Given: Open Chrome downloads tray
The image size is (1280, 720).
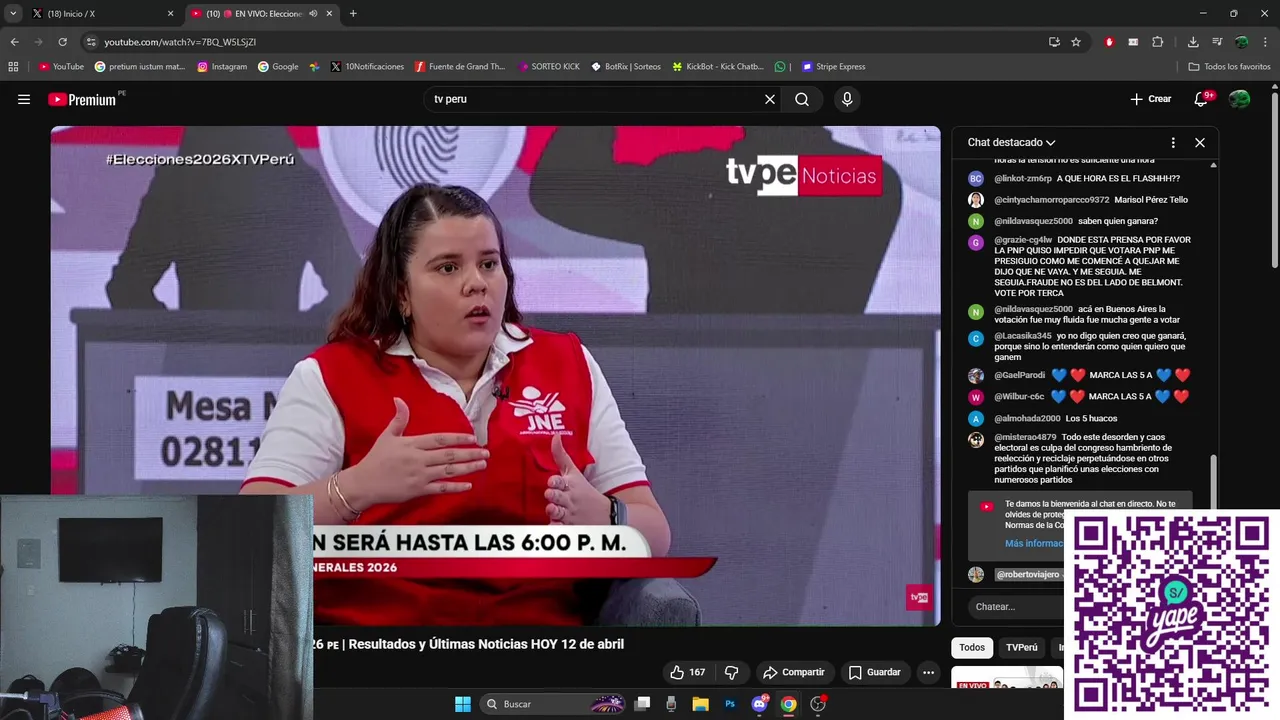Looking at the screenshot, I should 1193,42.
